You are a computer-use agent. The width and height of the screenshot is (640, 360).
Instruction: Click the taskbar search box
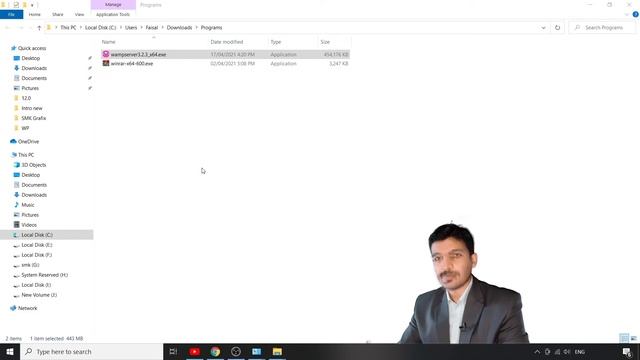click(x=91, y=351)
